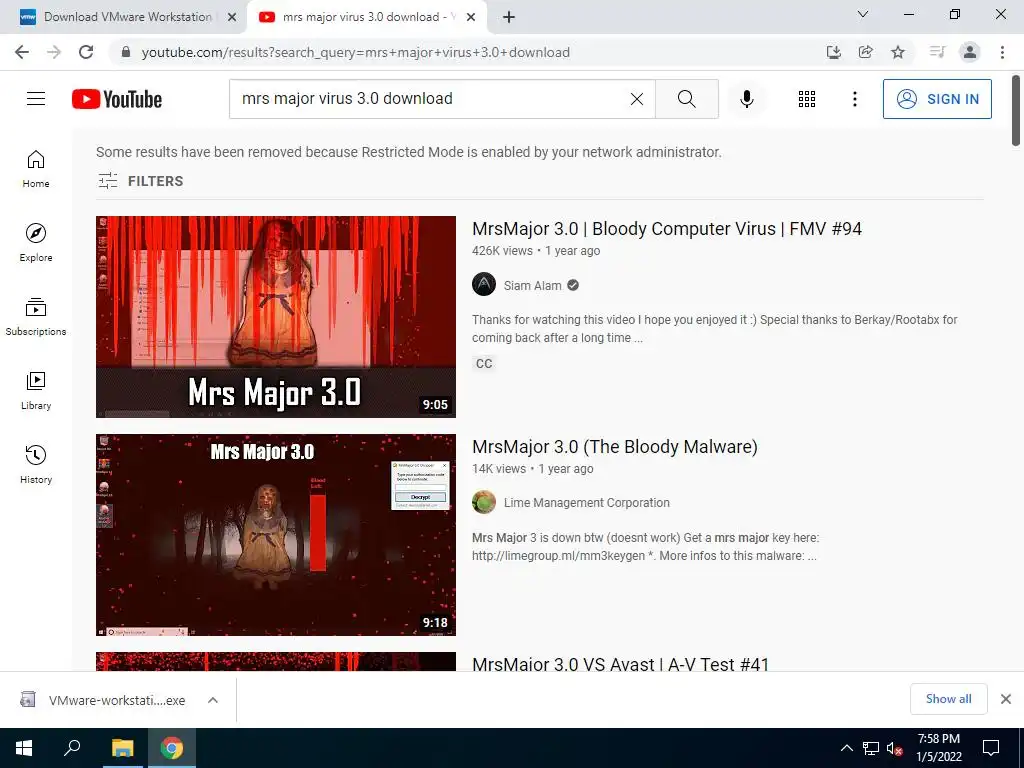Go to Home in the sidebar
This screenshot has width=1024, height=768.
(x=36, y=169)
